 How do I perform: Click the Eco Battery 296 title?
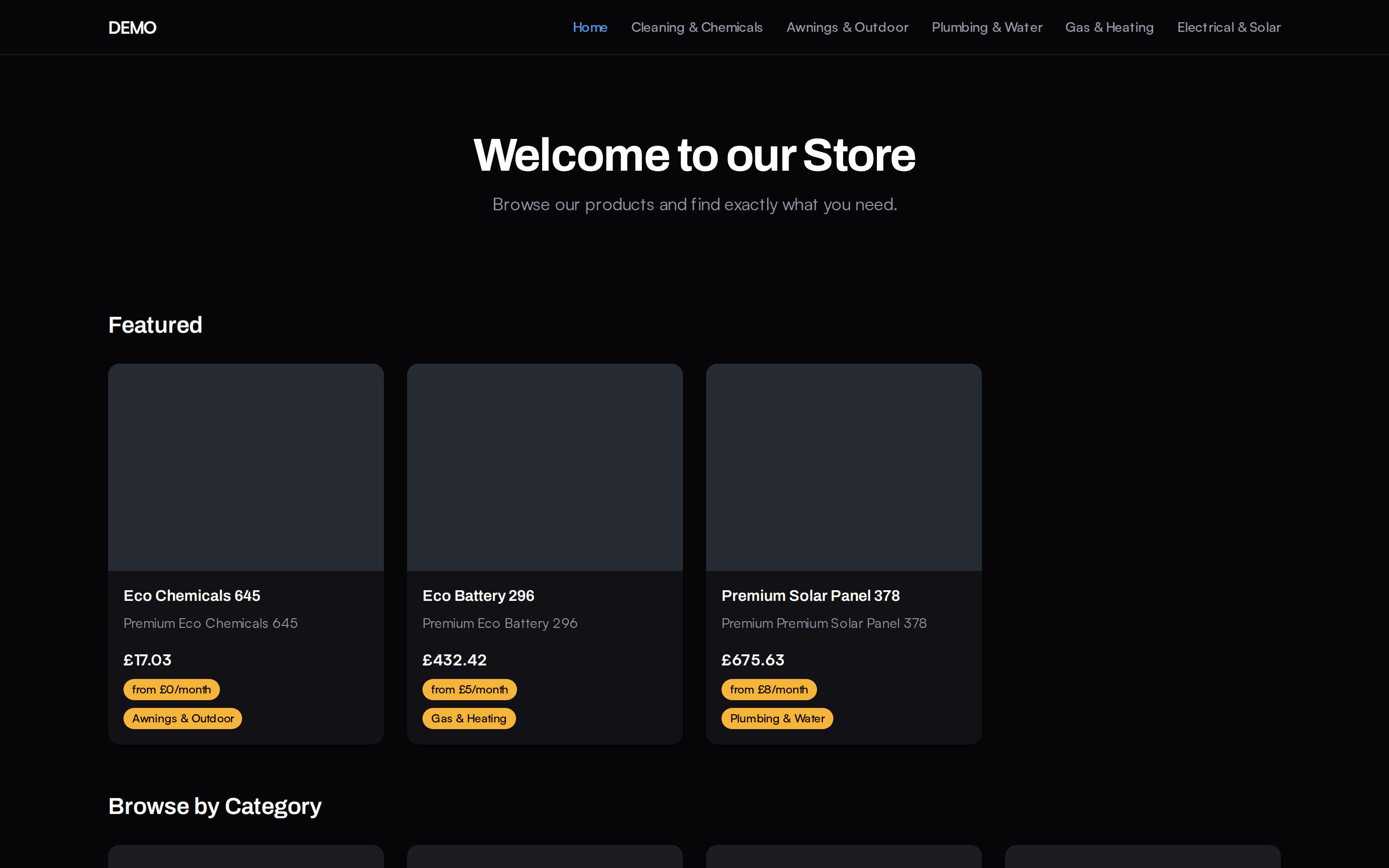(478, 596)
